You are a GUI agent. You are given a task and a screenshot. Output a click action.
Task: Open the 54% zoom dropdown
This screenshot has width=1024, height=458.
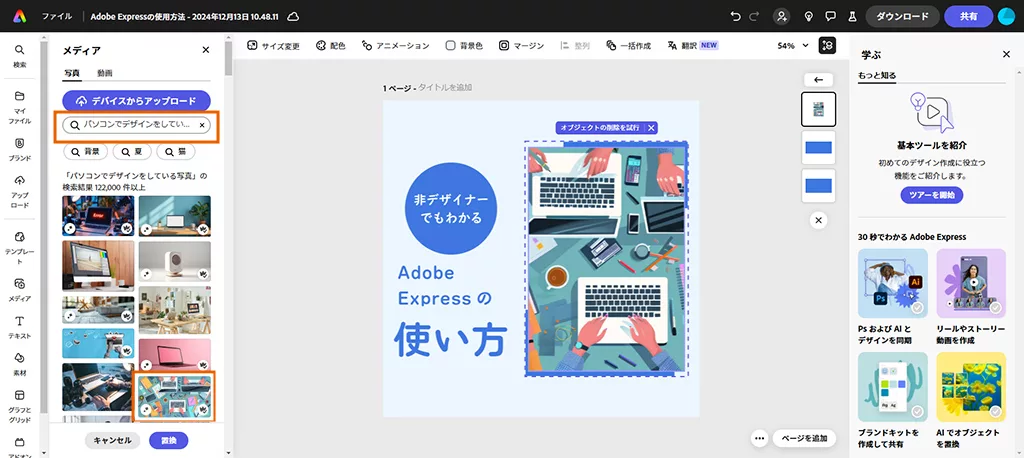793,46
